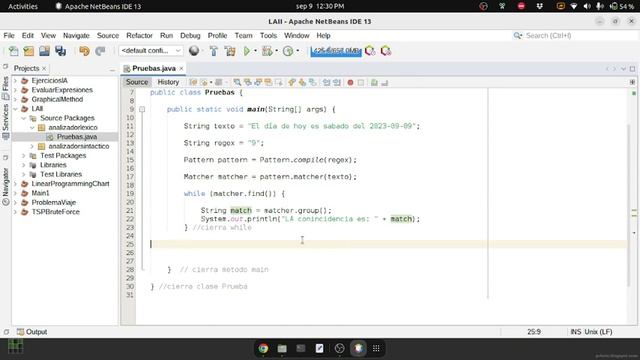Click the last profiler icon in main toolbar

tap(386, 51)
